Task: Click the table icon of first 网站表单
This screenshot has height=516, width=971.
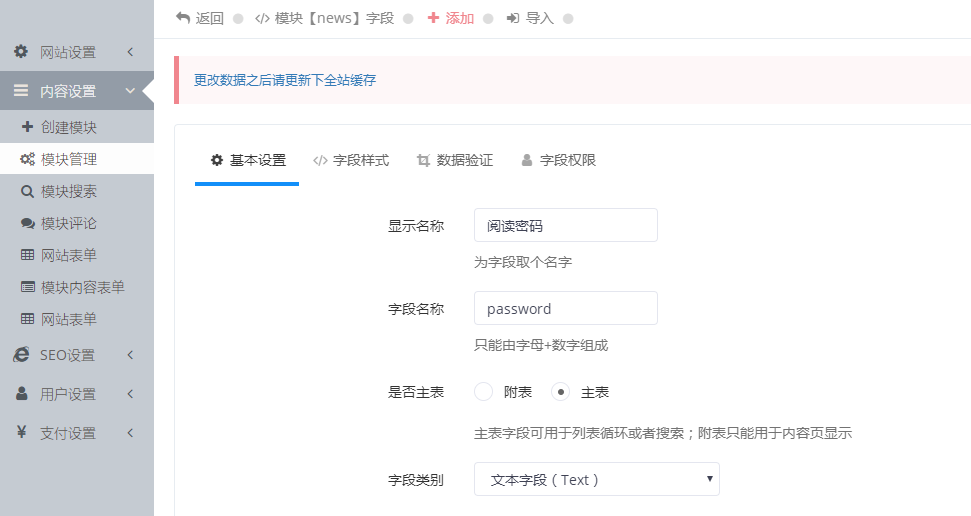Action: point(27,255)
